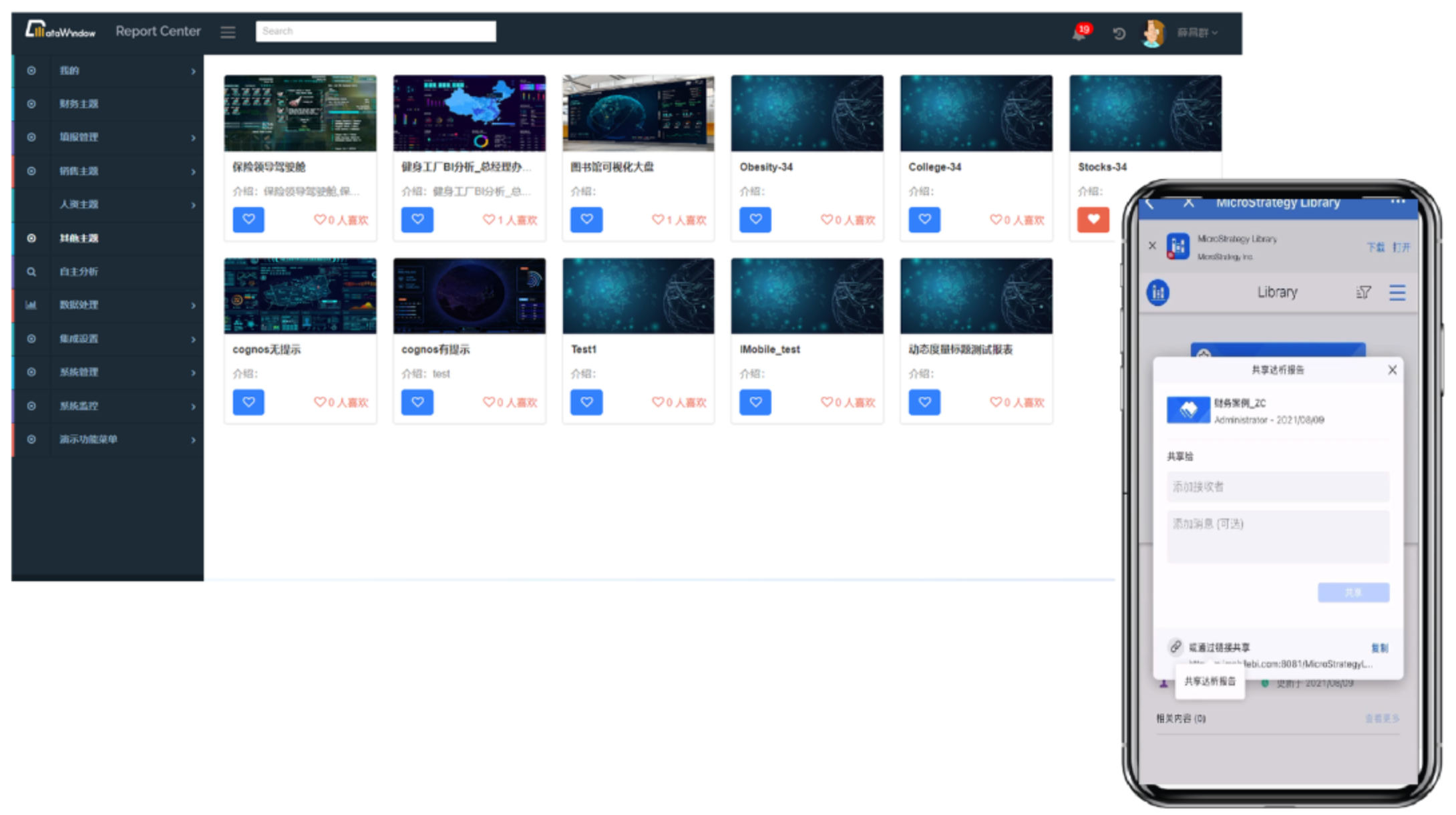Unfavorite the Stocks-34 red heart button
Image resolution: width=1456 pixels, height=815 pixels.
1093,219
